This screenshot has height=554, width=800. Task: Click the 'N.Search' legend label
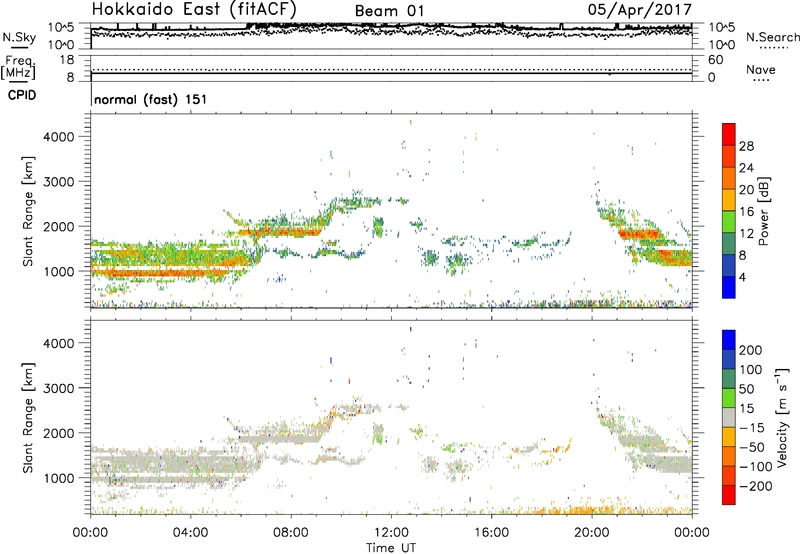[773, 37]
